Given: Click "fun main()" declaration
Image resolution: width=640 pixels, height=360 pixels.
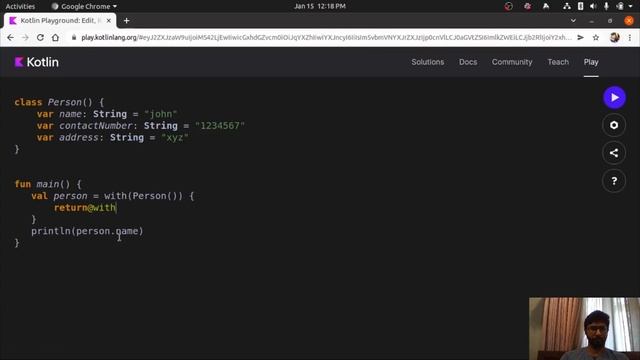Looking at the screenshot, I should tap(48, 184).
